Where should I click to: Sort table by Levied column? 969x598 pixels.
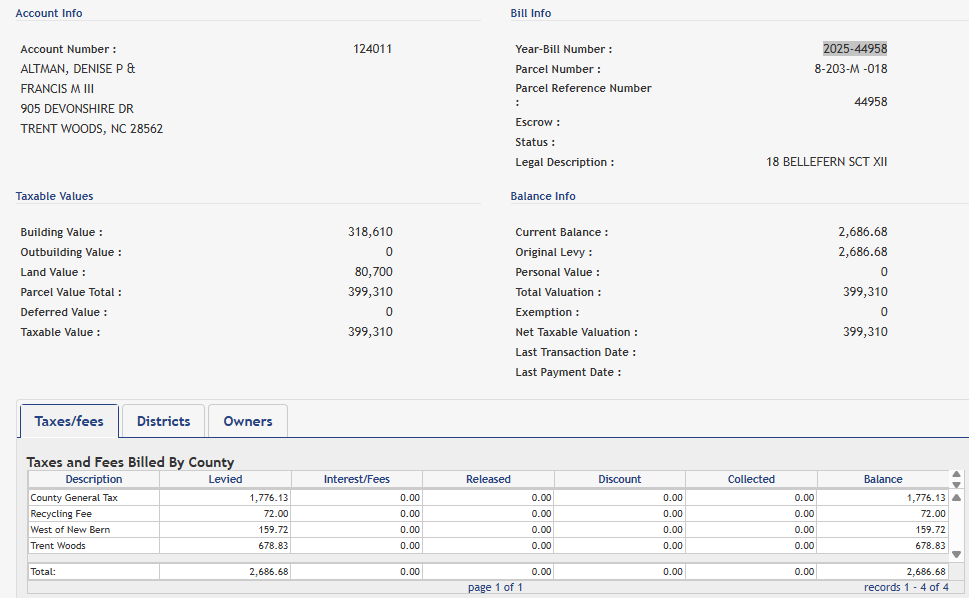pyautogui.click(x=225, y=479)
